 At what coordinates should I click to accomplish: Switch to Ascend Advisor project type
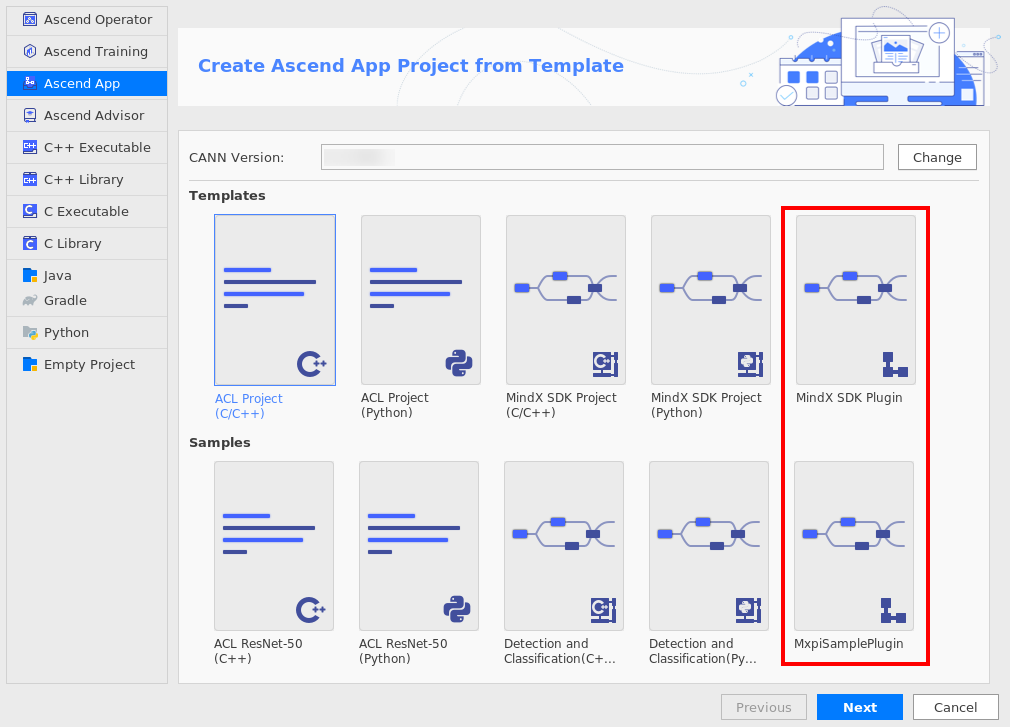pyautogui.click(x=87, y=115)
